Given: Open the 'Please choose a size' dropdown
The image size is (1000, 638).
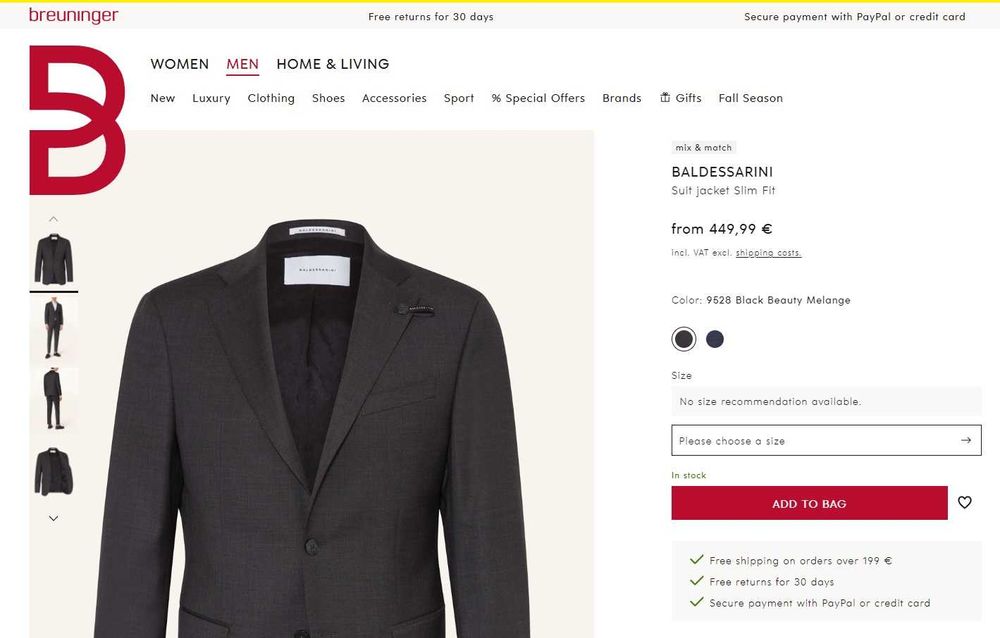Looking at the screenshot, I should (826, 440).
